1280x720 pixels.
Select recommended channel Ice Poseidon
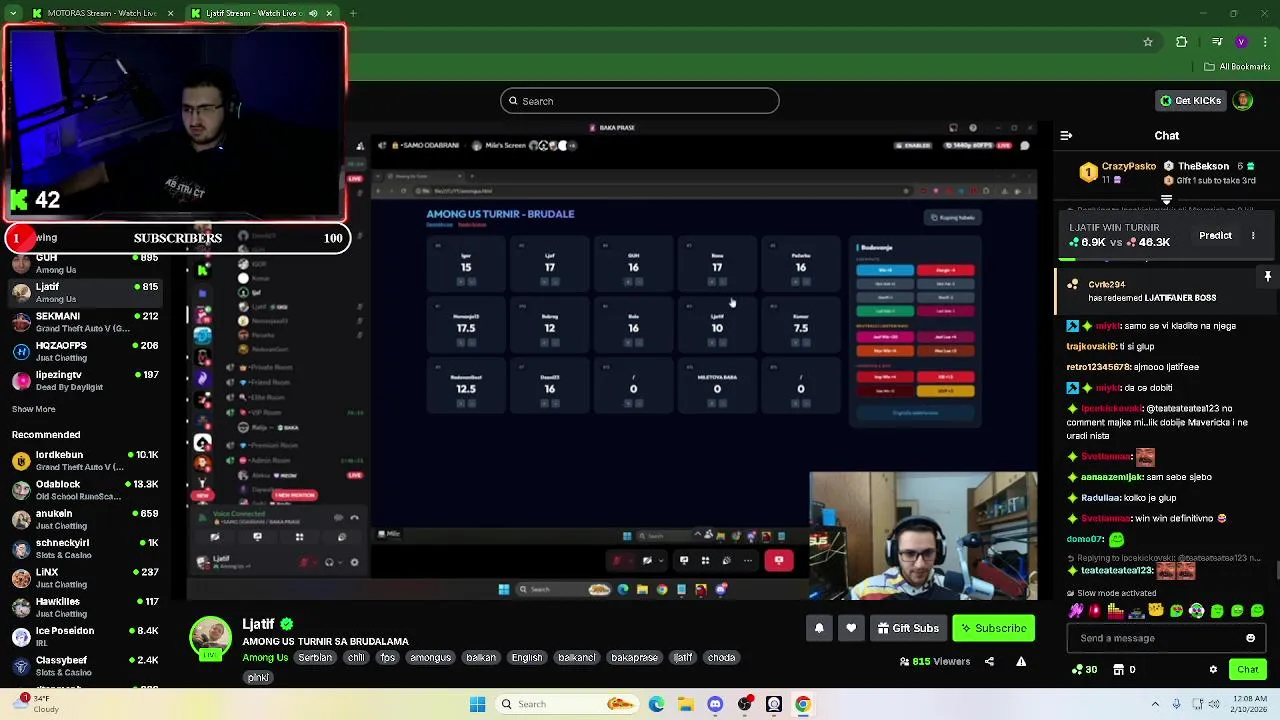point(85,636)
